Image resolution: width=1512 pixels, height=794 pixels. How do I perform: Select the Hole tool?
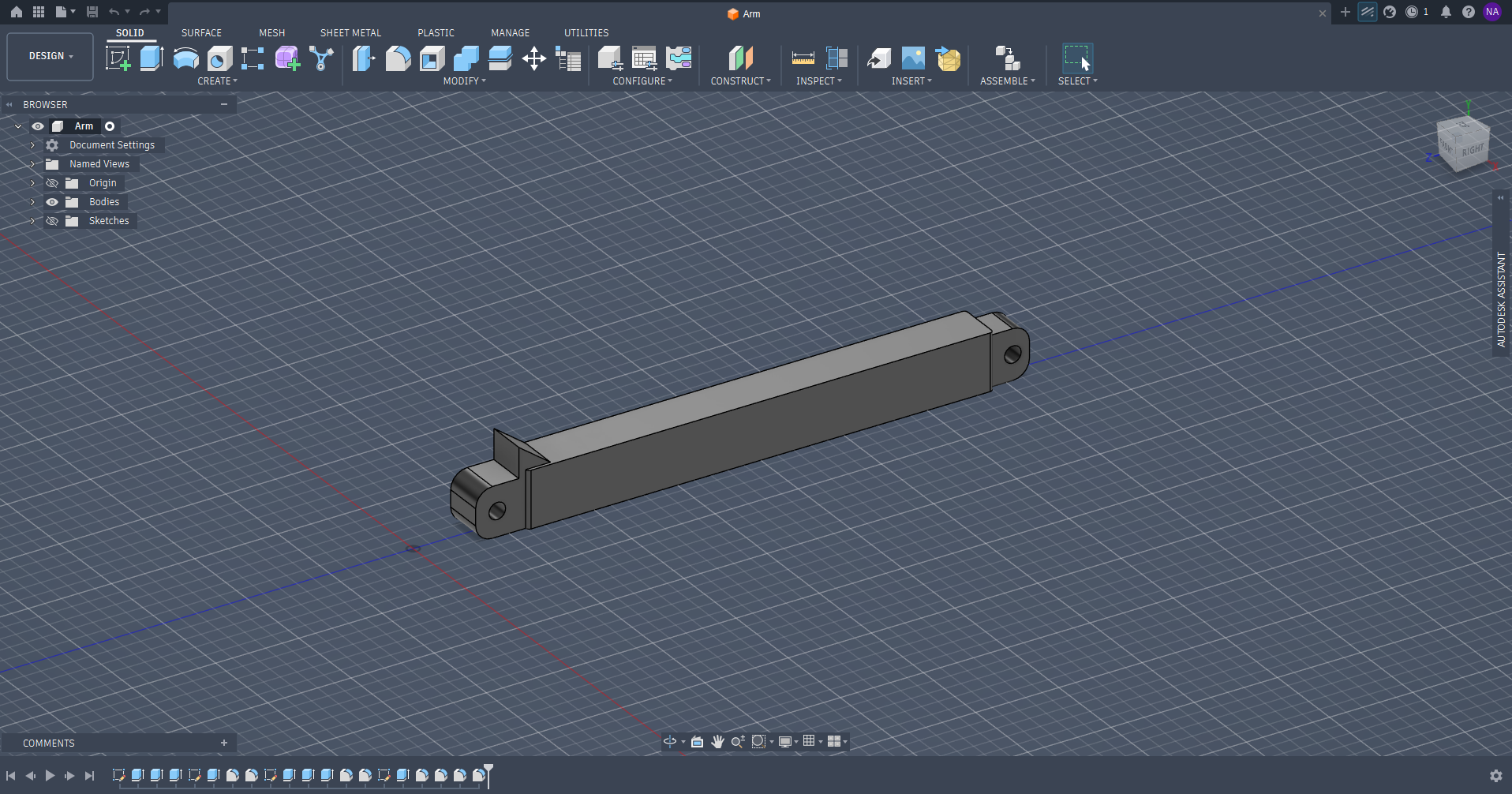pos(219,58)
